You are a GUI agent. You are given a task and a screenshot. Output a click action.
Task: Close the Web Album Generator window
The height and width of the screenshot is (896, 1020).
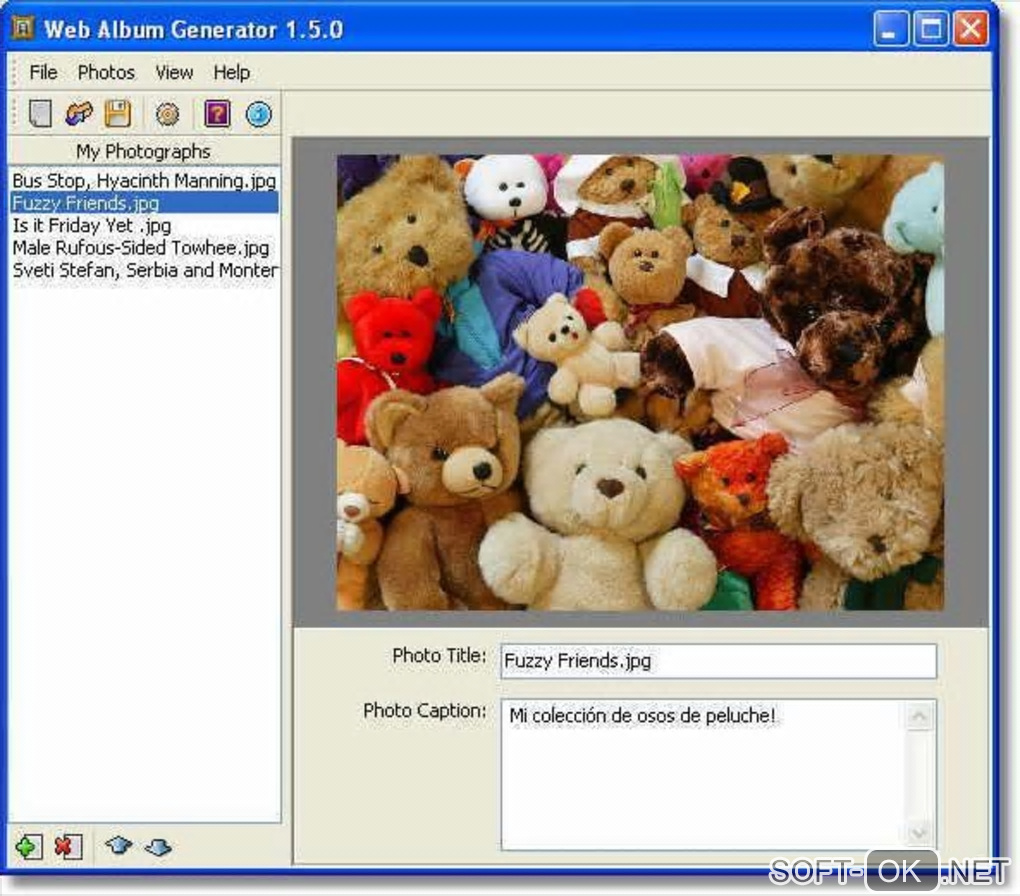[x=971, y=29]
